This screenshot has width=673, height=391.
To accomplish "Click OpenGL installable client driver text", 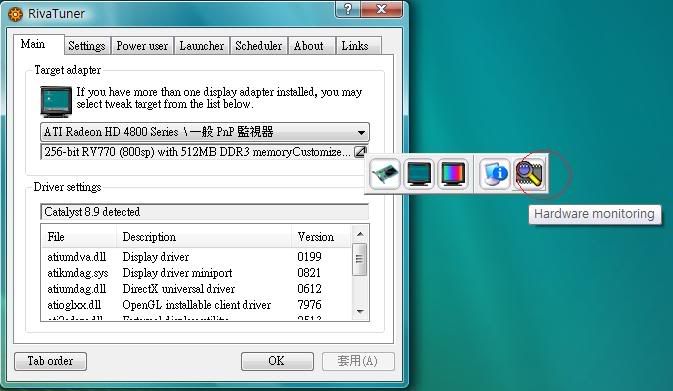I will point(197,305).
